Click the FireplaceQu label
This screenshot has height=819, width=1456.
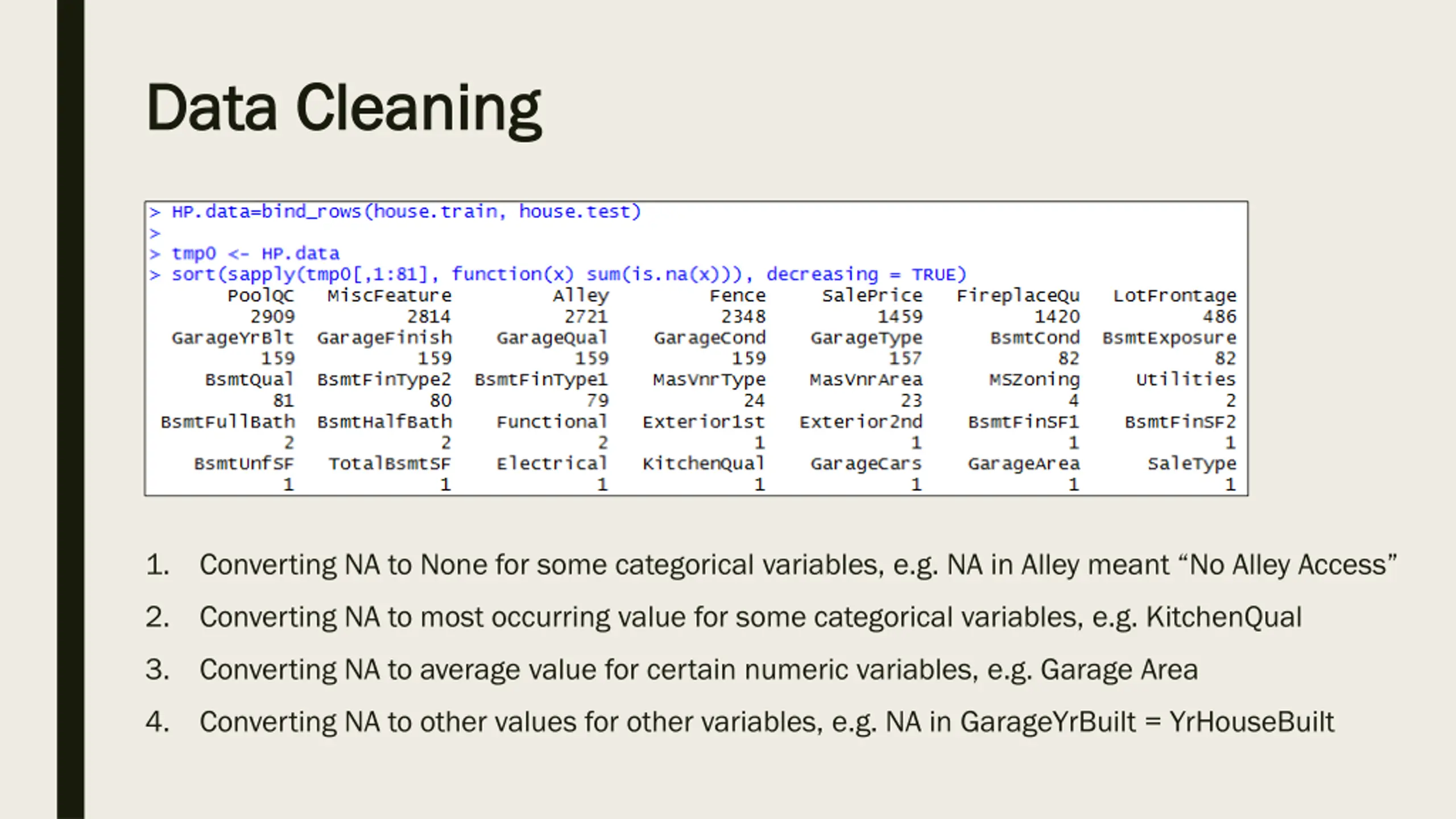point(1018,296)
